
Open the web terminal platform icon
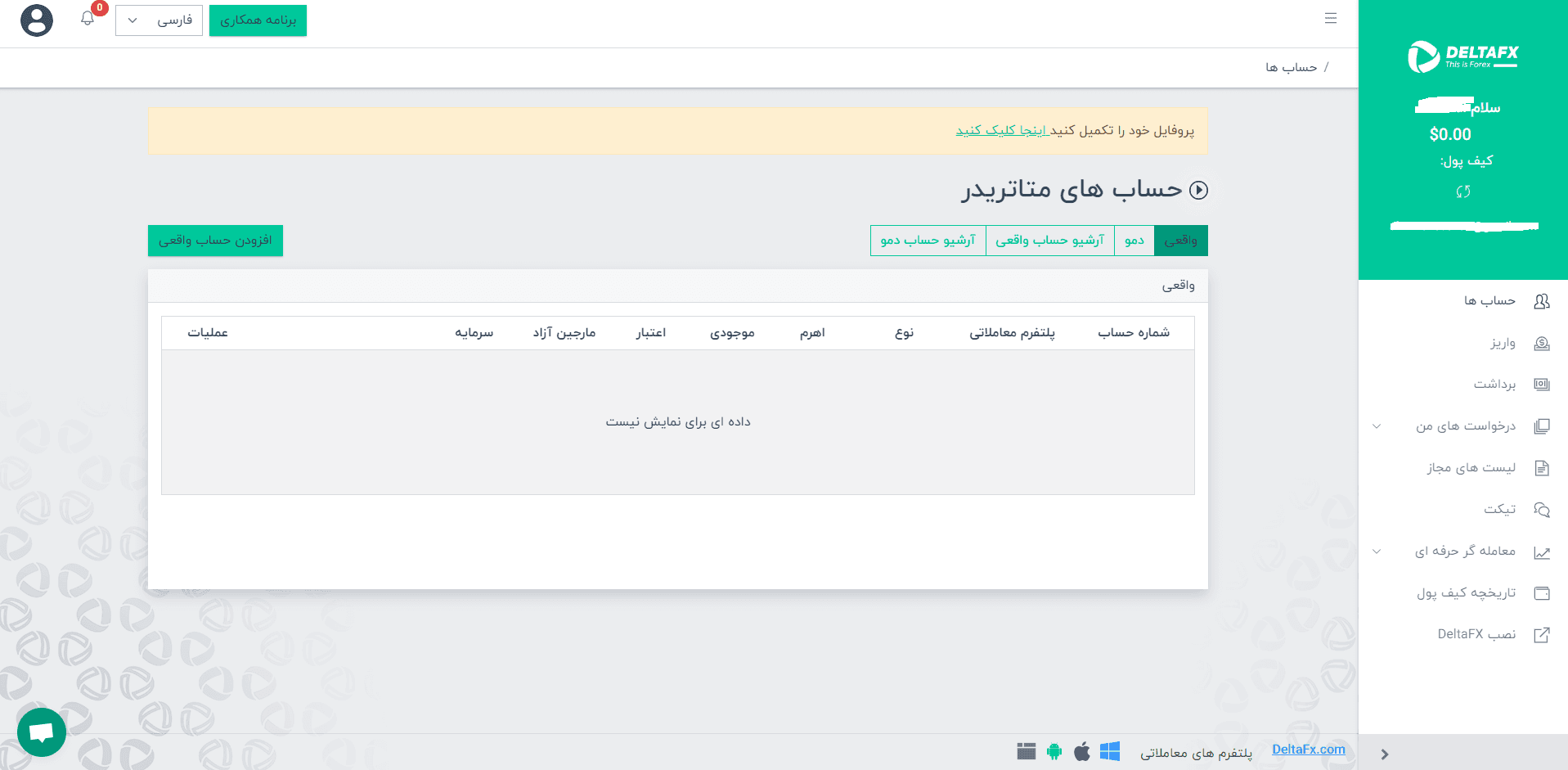click(x=1027, y=751)
